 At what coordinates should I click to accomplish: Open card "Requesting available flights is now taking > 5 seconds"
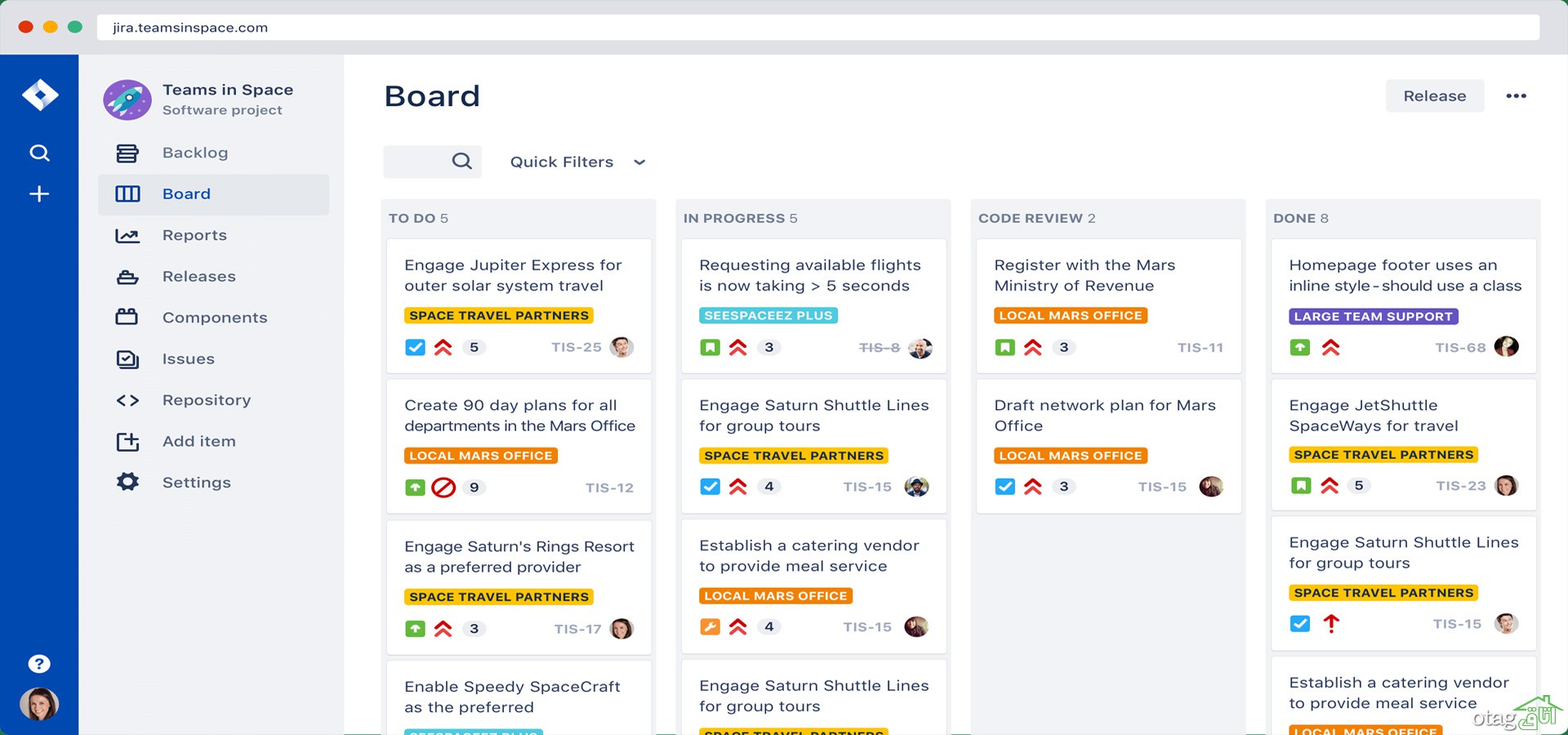(x=813, y=306)
